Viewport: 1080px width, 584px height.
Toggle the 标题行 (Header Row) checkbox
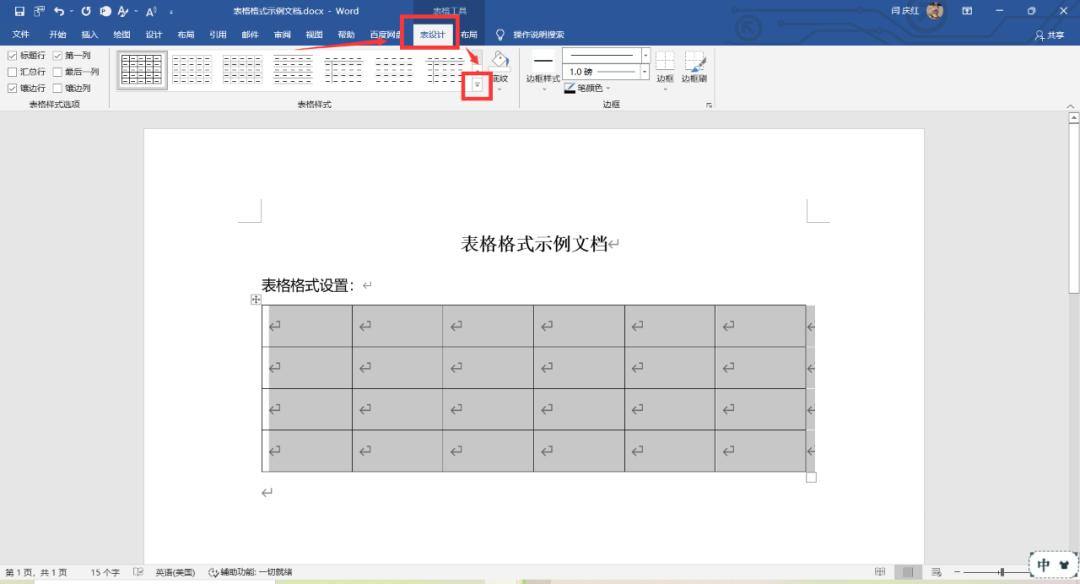click(x=12, y=55)
